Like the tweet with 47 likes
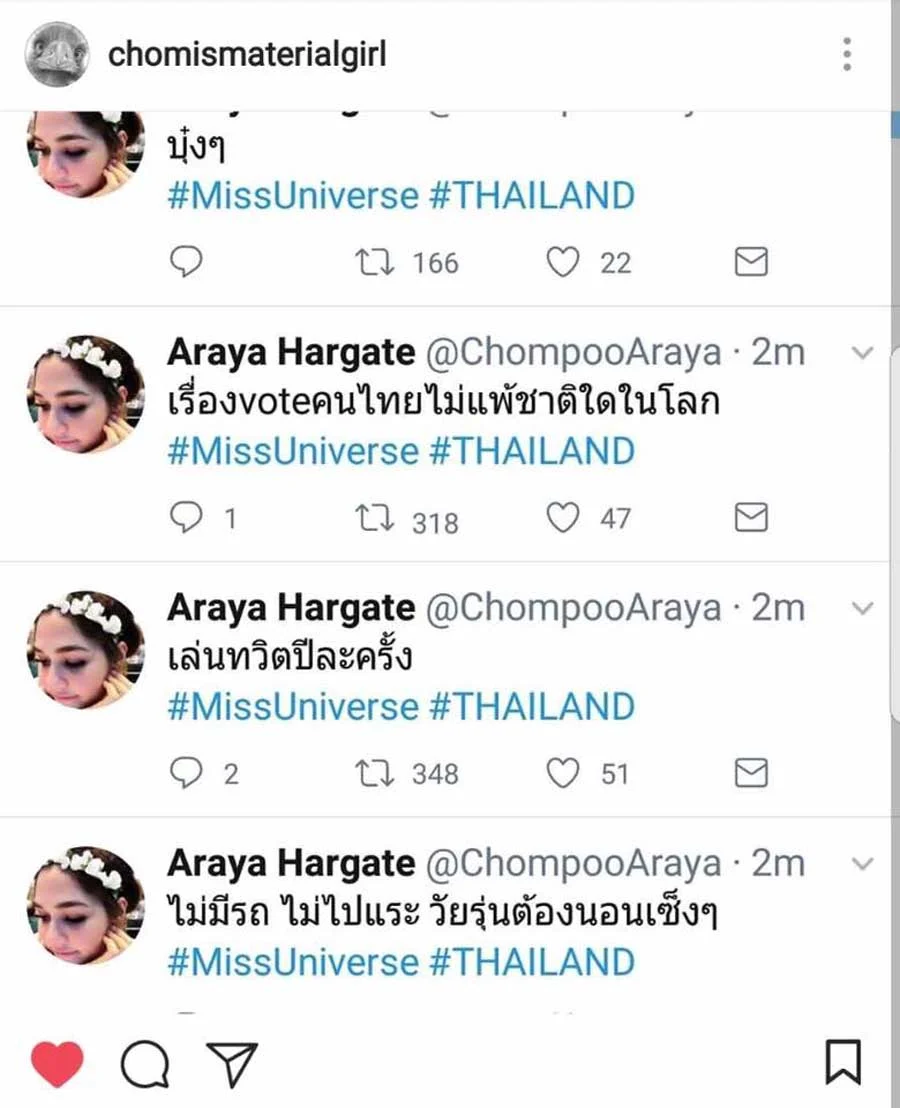This screenshot has width=900, height=1108. point(563,517)
